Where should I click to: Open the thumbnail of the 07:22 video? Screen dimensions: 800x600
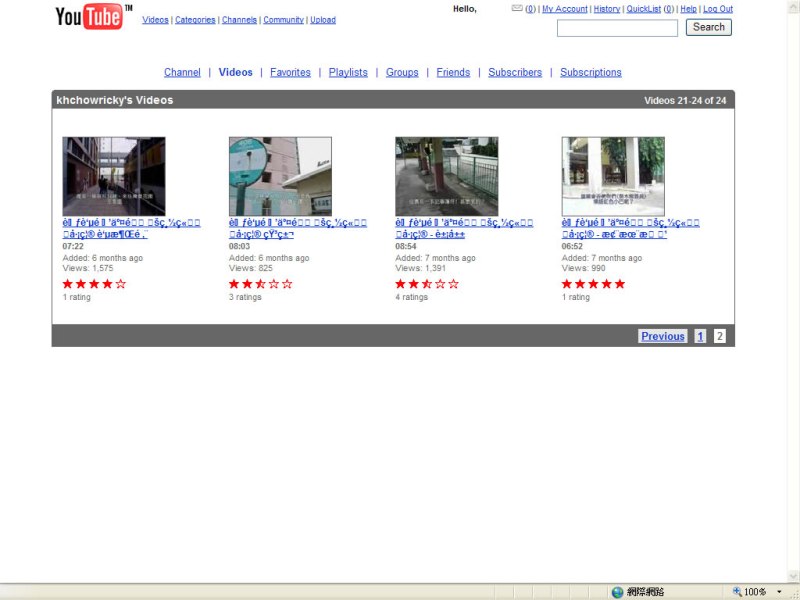(114, 176)
